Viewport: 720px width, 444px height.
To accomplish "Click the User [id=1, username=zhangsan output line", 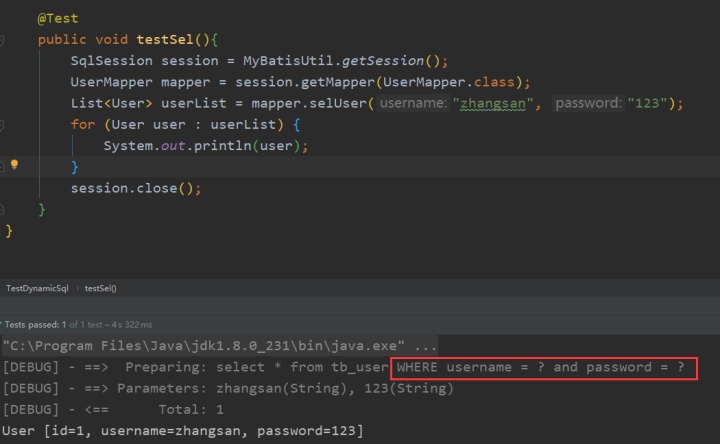I will click(183, 431).
